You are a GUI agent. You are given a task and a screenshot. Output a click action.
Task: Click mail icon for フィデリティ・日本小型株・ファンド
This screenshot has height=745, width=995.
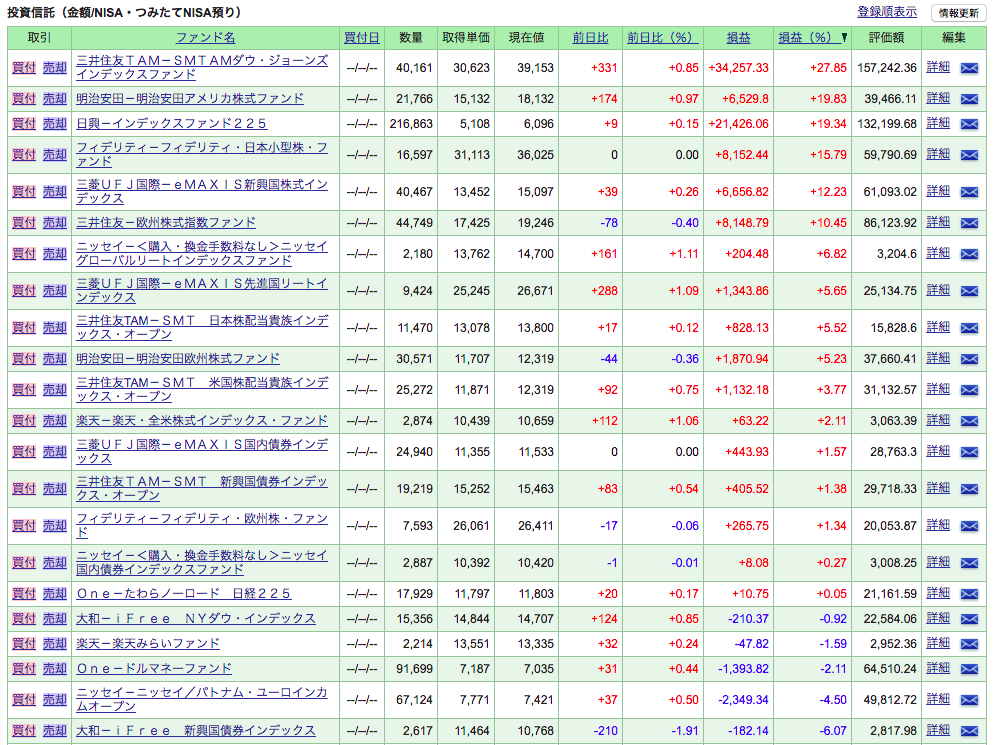pyautogui.click(x=969, y=155)
